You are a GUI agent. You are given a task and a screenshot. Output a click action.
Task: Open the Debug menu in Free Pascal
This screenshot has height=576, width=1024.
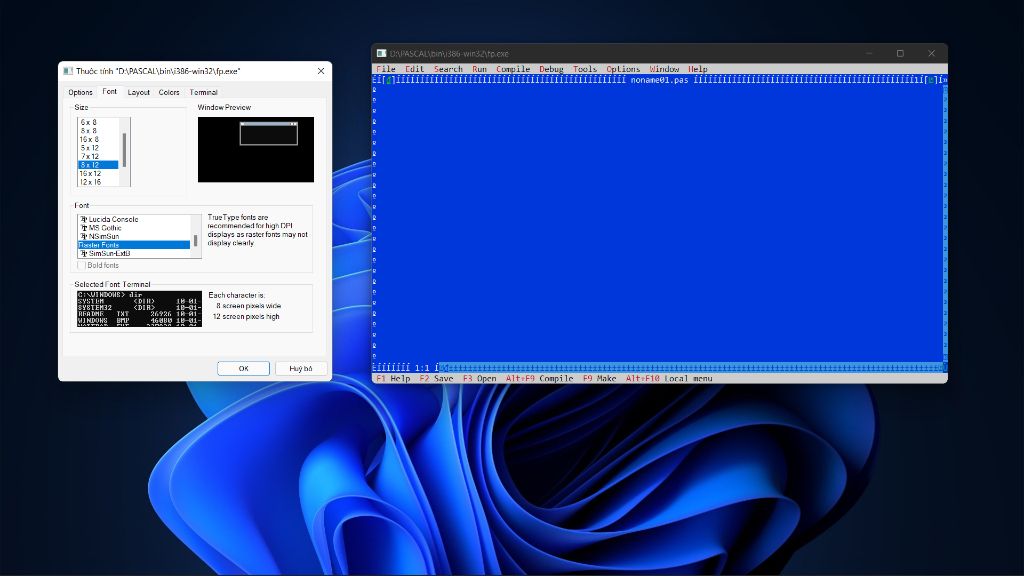[551, 69]
